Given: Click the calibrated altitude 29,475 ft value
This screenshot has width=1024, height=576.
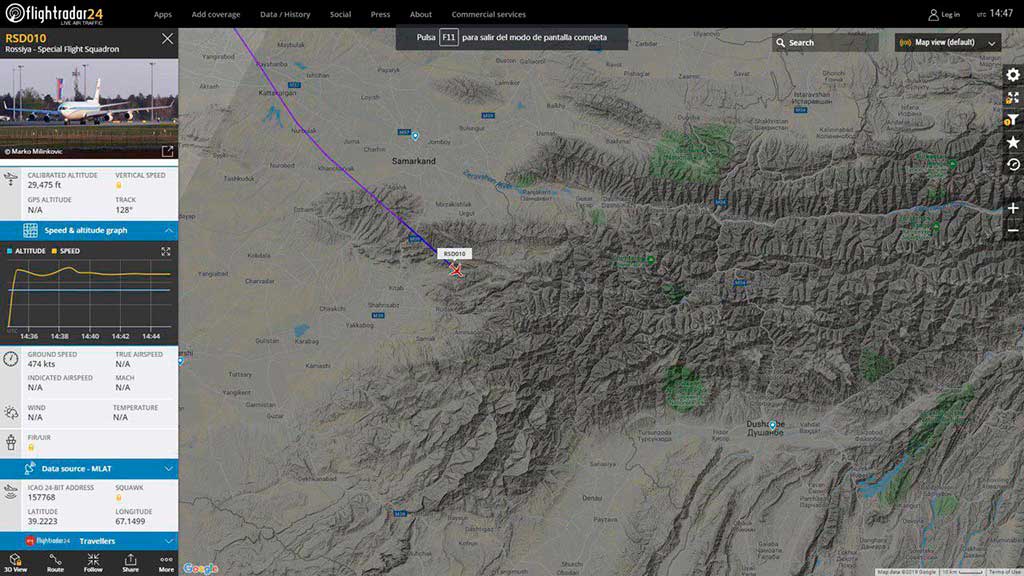Looking at the screenshot, I should (44, 185).
